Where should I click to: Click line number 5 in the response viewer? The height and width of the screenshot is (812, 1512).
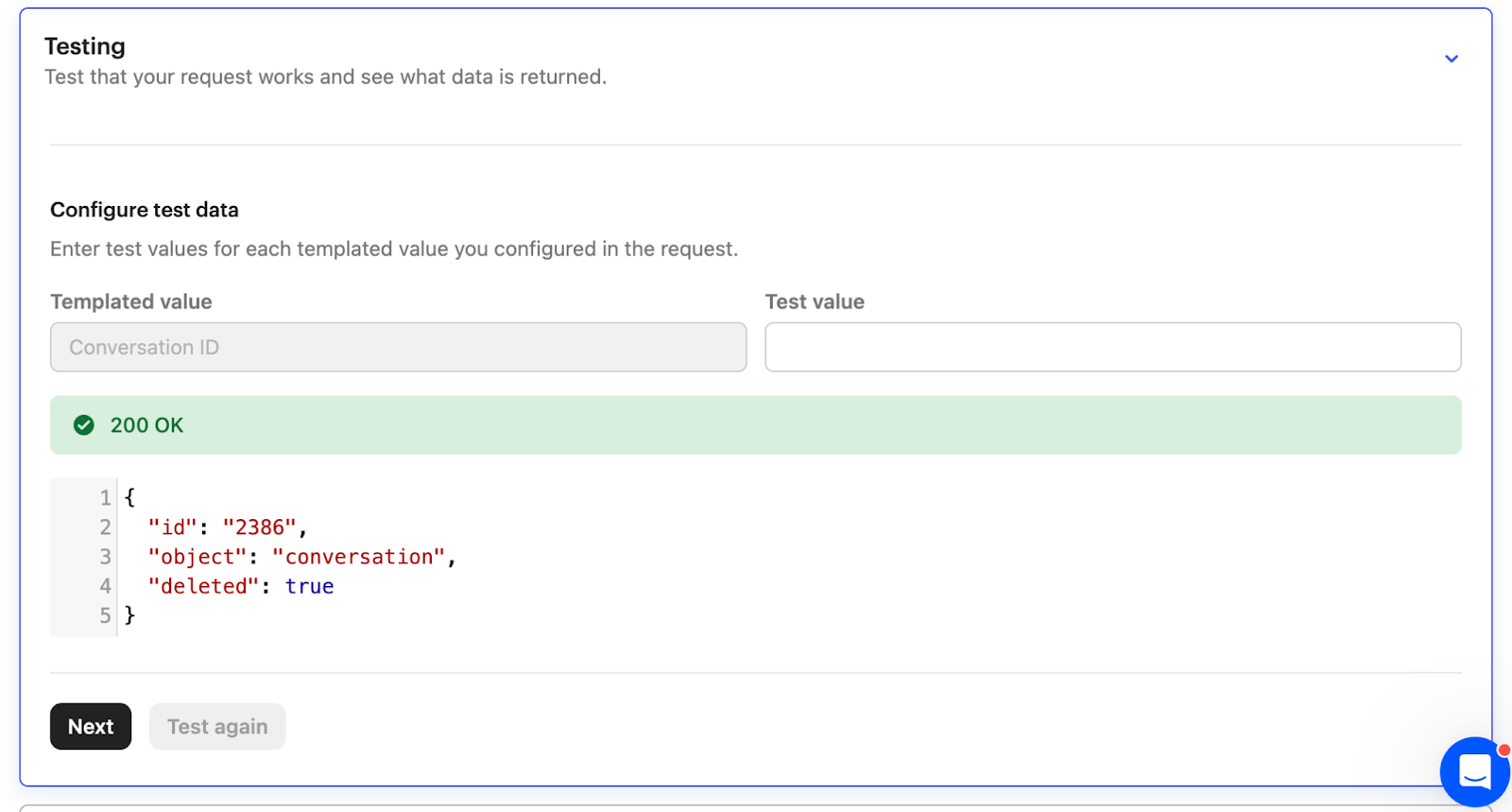[105, 615]
